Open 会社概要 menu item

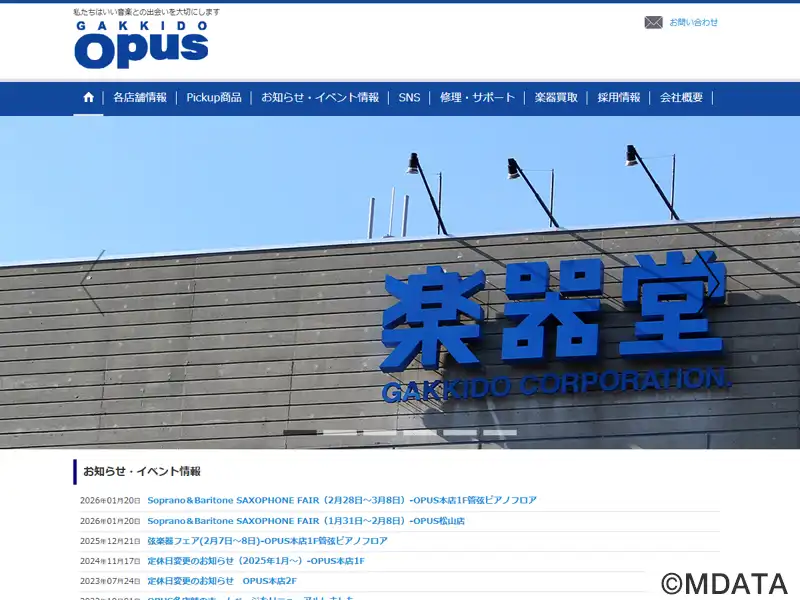coord(681,97)
